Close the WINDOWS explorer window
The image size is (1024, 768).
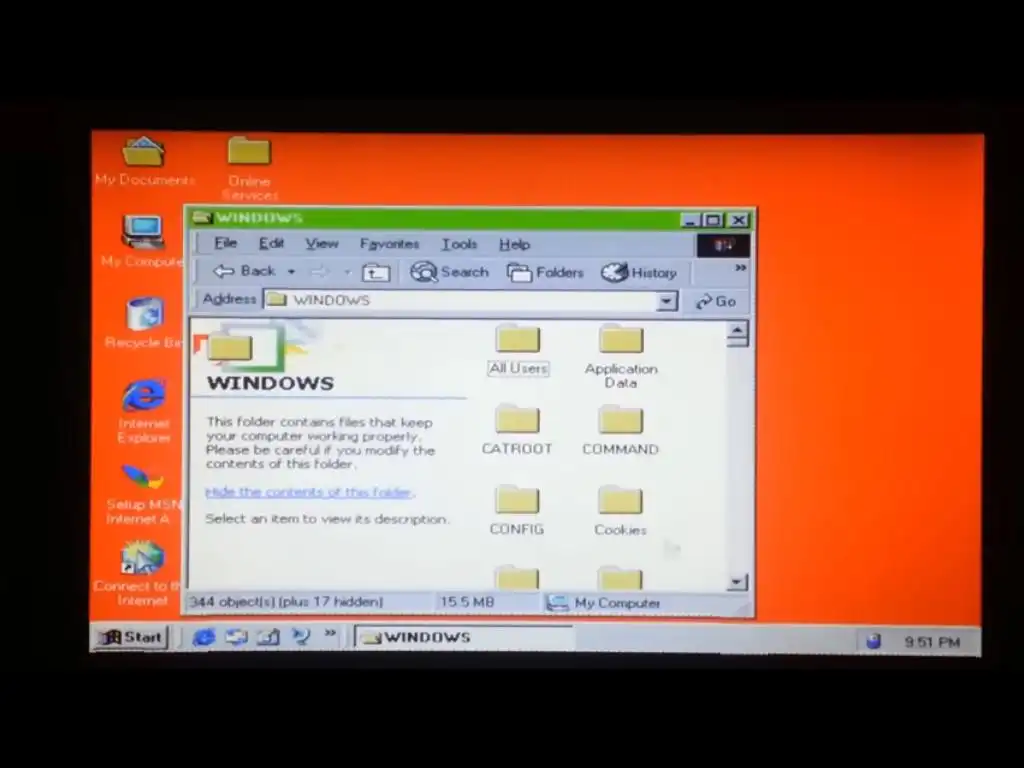click(x=739, y=221)
